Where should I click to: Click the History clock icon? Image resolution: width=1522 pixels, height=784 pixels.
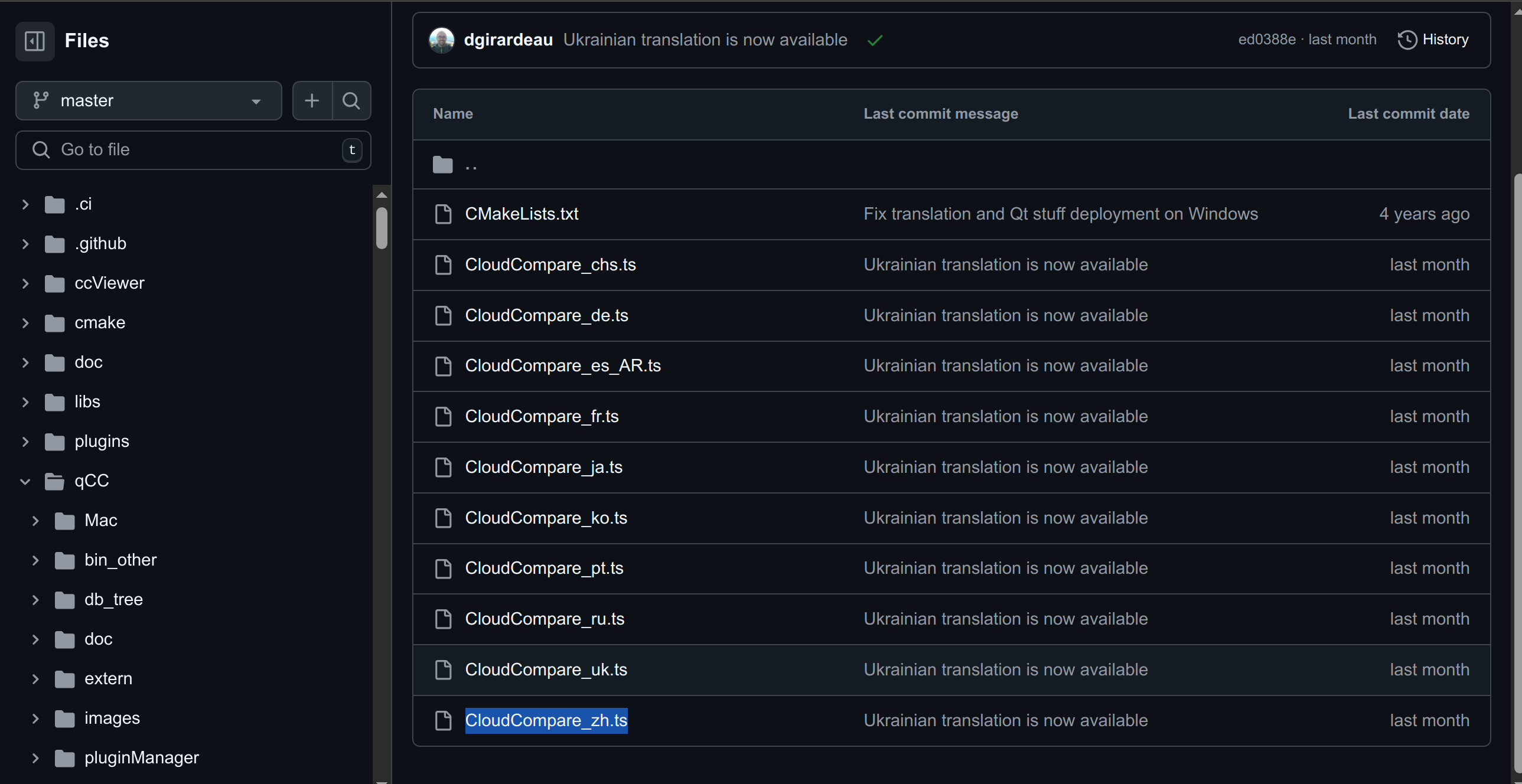coord(1407,40)
